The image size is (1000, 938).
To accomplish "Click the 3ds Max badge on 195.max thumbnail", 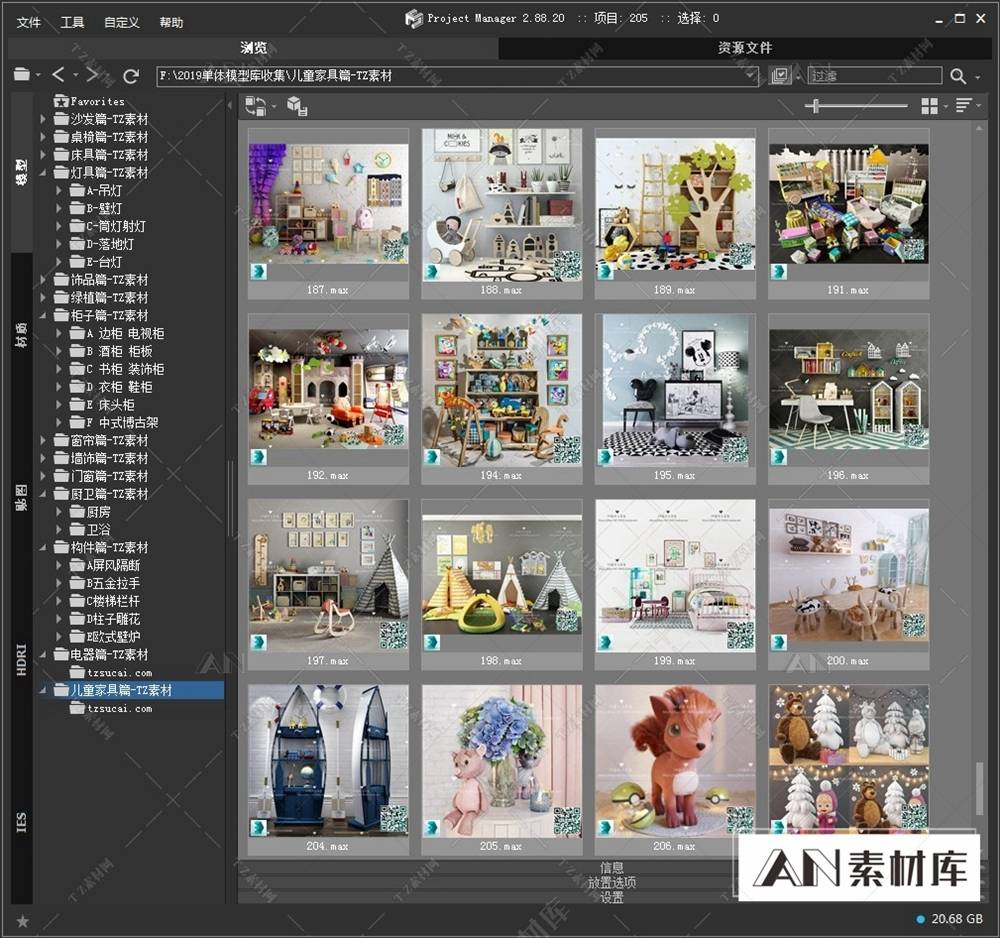I will [x=605, y=457].
